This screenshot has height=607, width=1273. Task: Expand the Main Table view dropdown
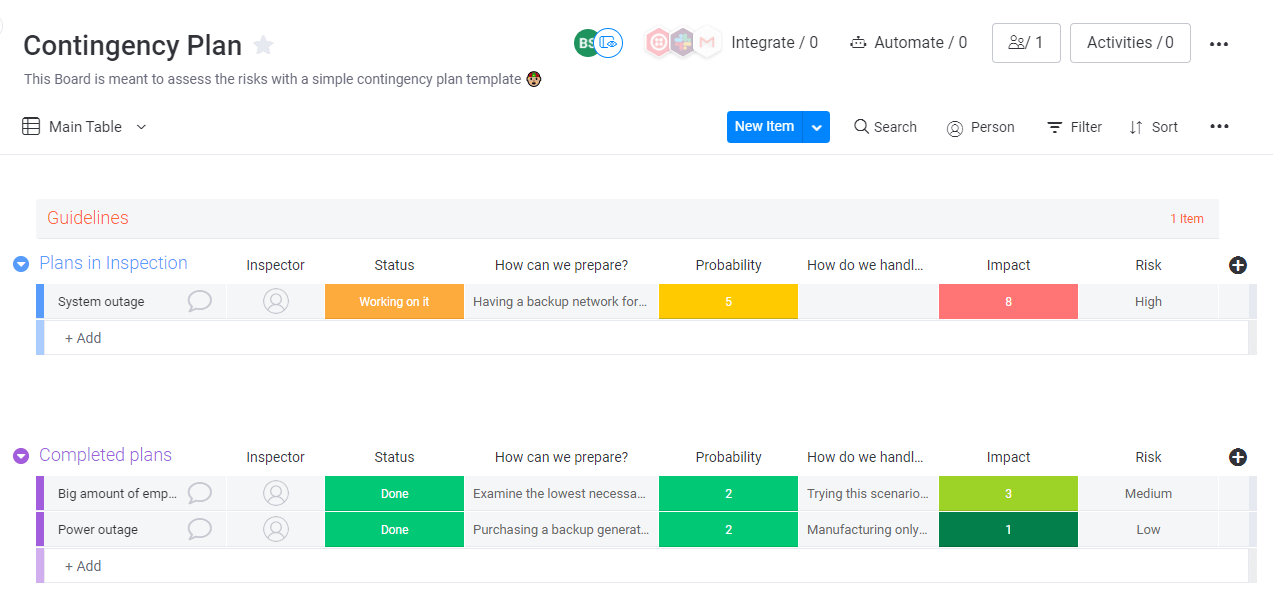tap(141, 127)
